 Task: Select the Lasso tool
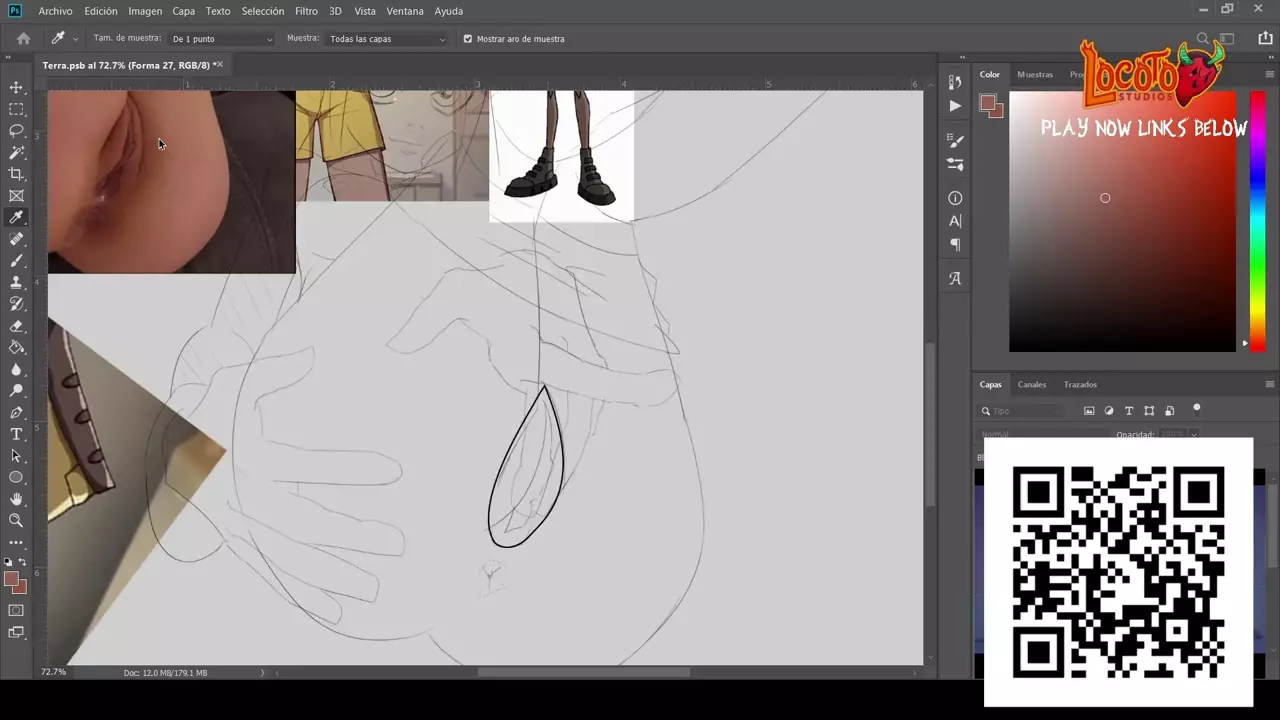pyautogui.click(x=16, y=131)
